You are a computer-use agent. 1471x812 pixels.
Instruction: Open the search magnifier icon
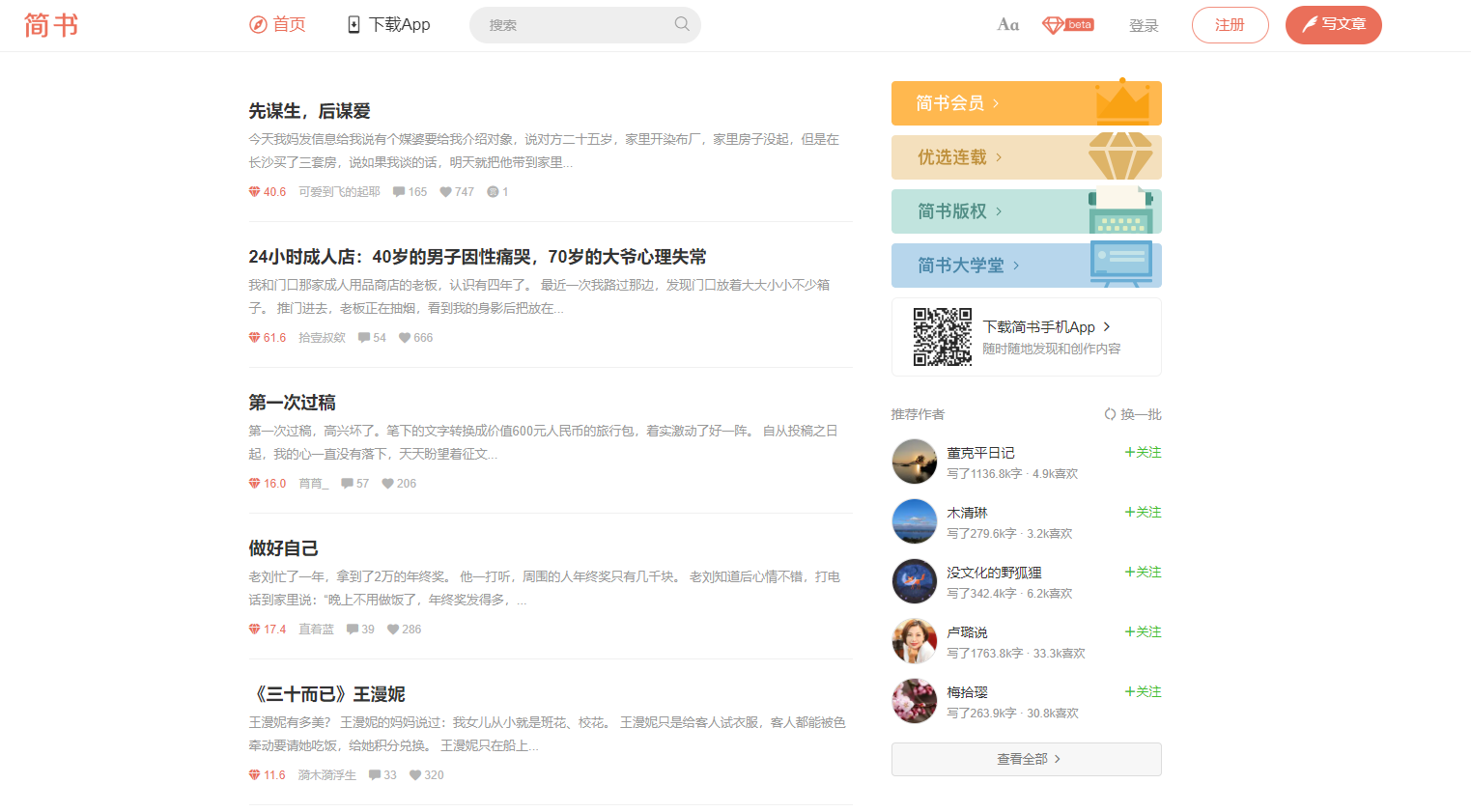[682, 24]
